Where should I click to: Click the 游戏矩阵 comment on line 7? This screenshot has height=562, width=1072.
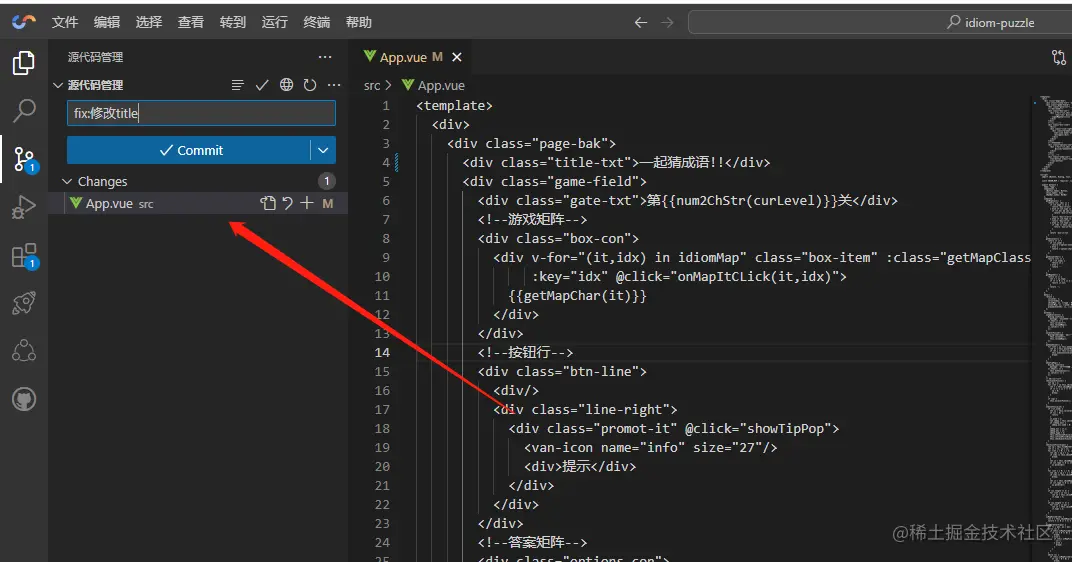[x=532, y=219]
